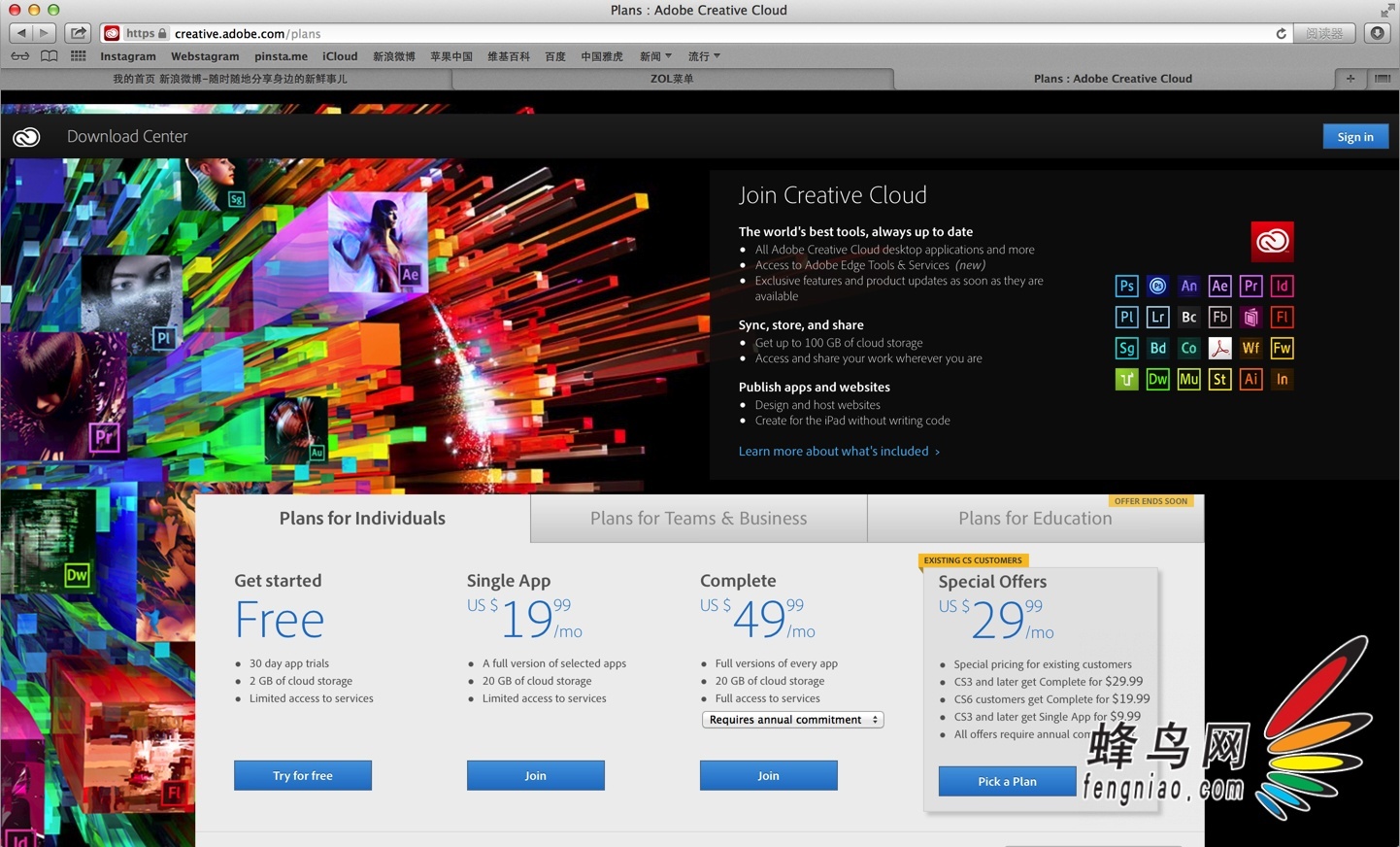1400x847 pixels.
Task: Switch to the ZOL菜单 browser tab
Action: point(672,79)
